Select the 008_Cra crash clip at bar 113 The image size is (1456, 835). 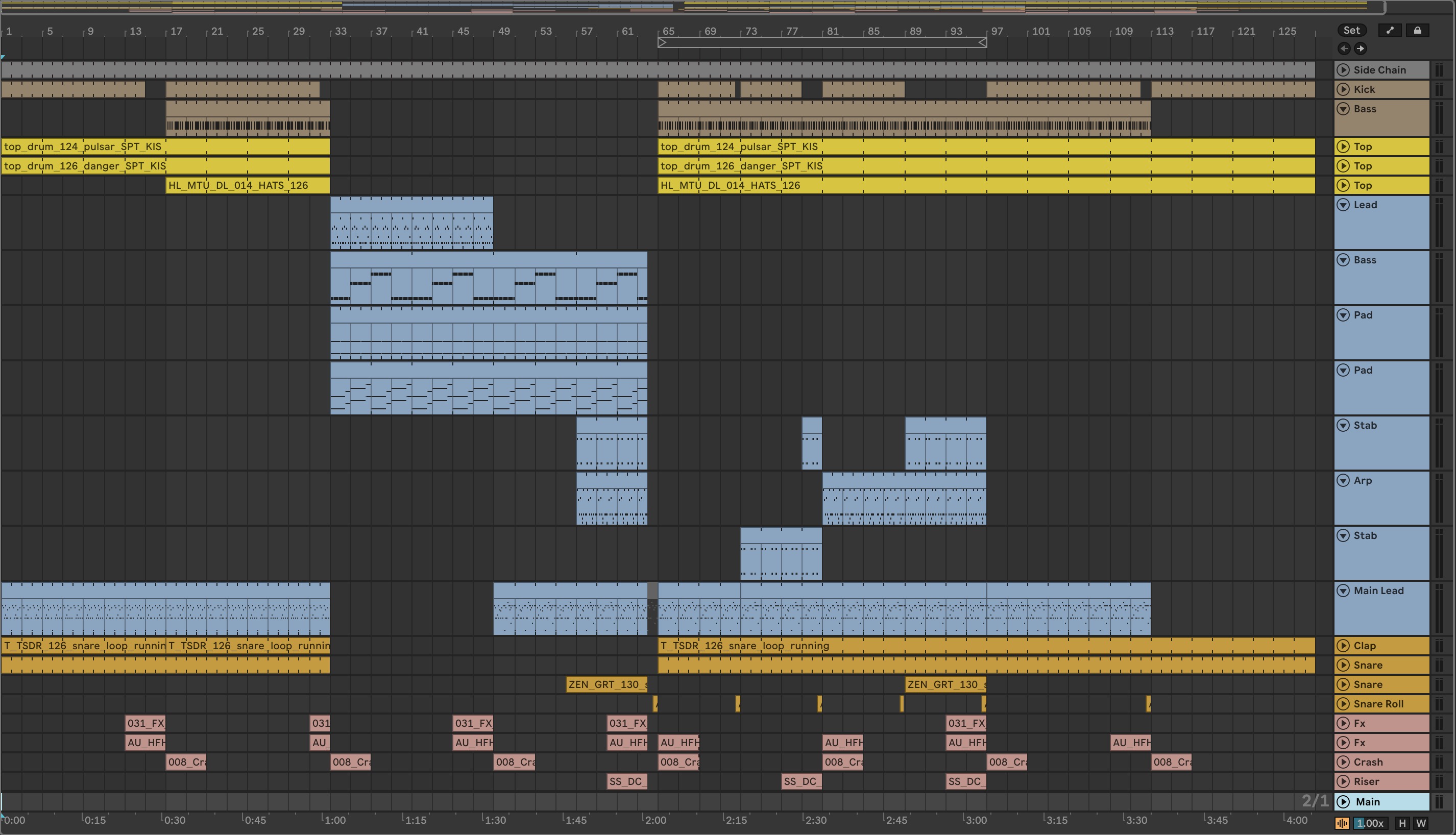[x=1171, y=762]
